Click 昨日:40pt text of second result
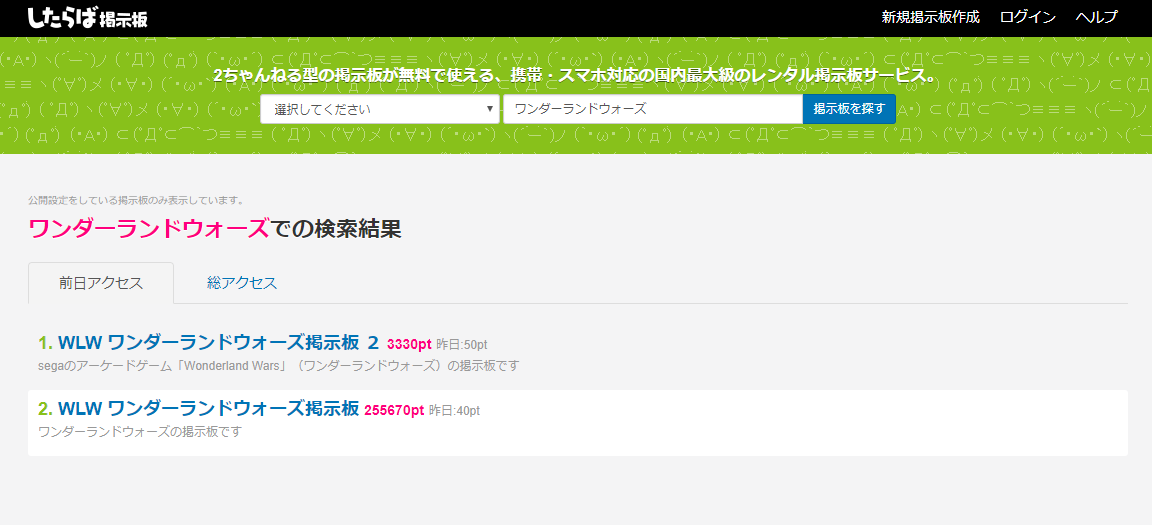 click(454, 410)
